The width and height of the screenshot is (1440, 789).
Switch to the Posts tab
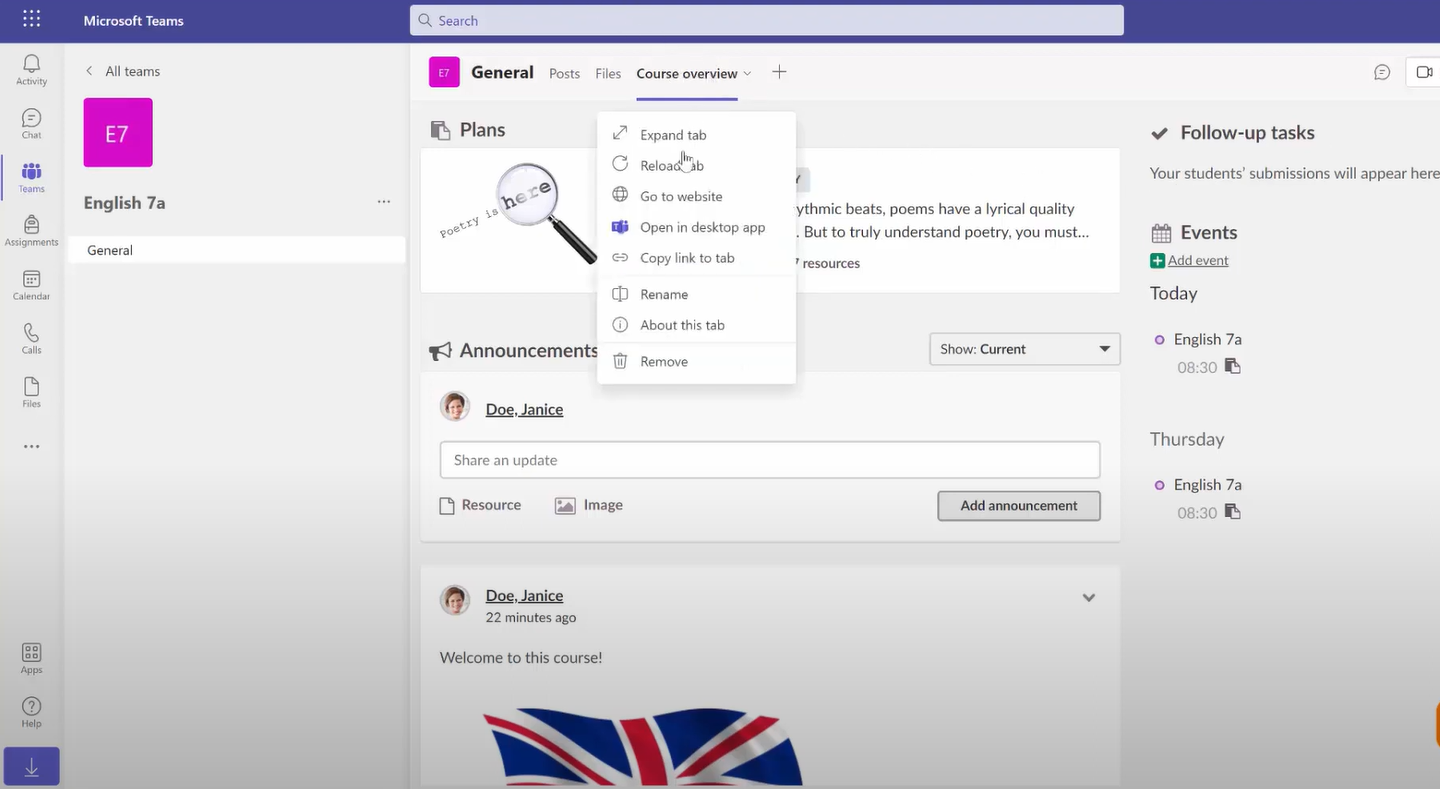click(x=564, y=73)
